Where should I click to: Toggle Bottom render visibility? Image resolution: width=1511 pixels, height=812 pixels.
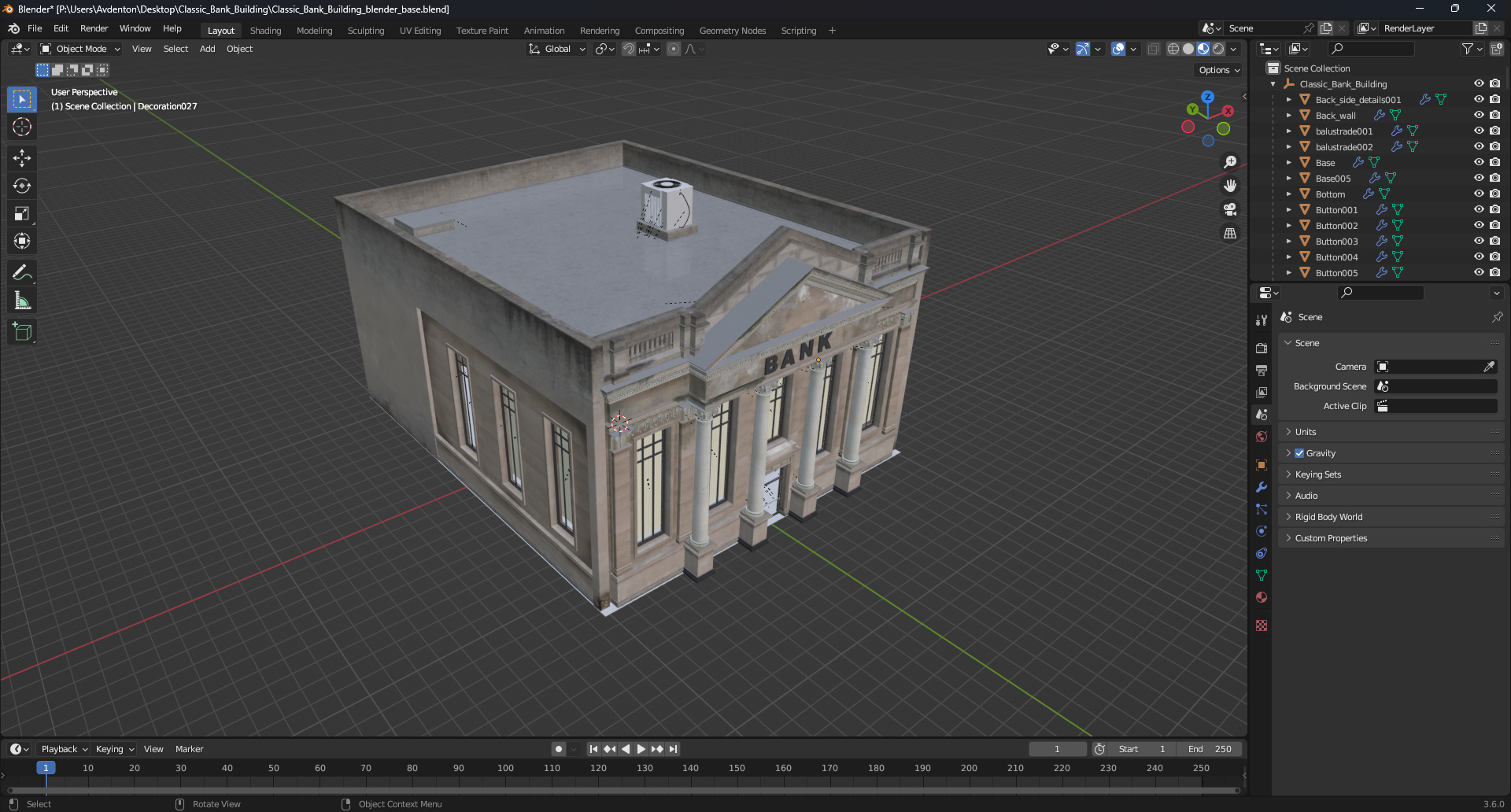click(x=1495, y=194)
